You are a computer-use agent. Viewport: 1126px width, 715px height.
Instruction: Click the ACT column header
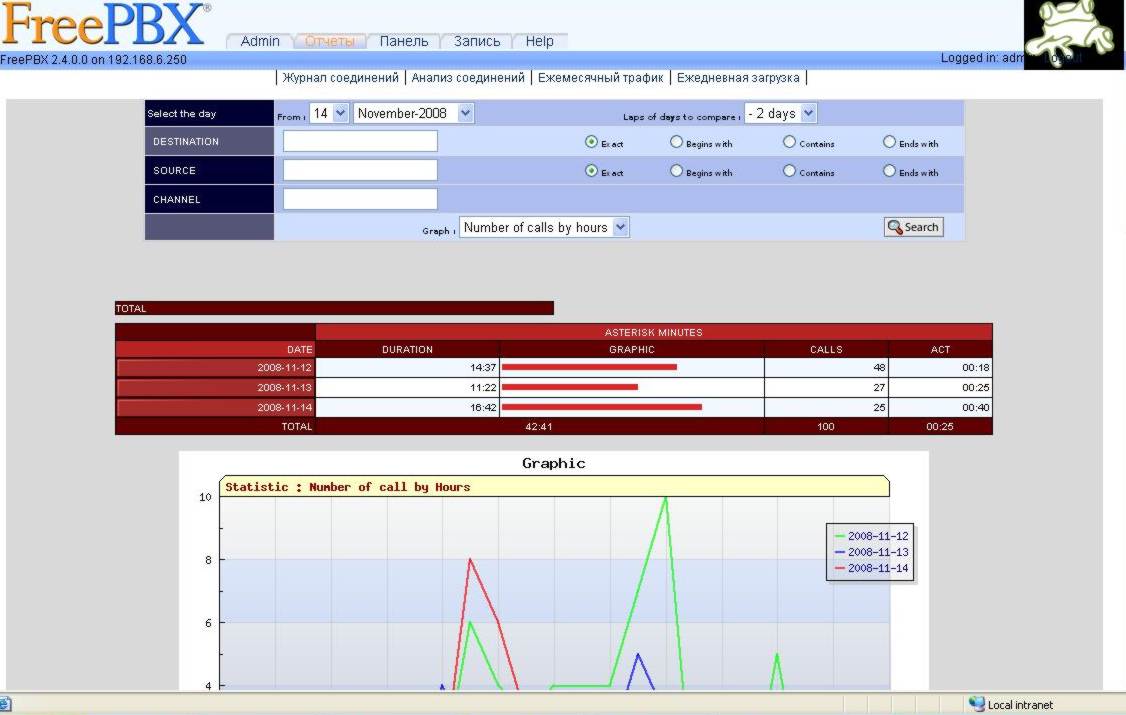coord(940,350)
